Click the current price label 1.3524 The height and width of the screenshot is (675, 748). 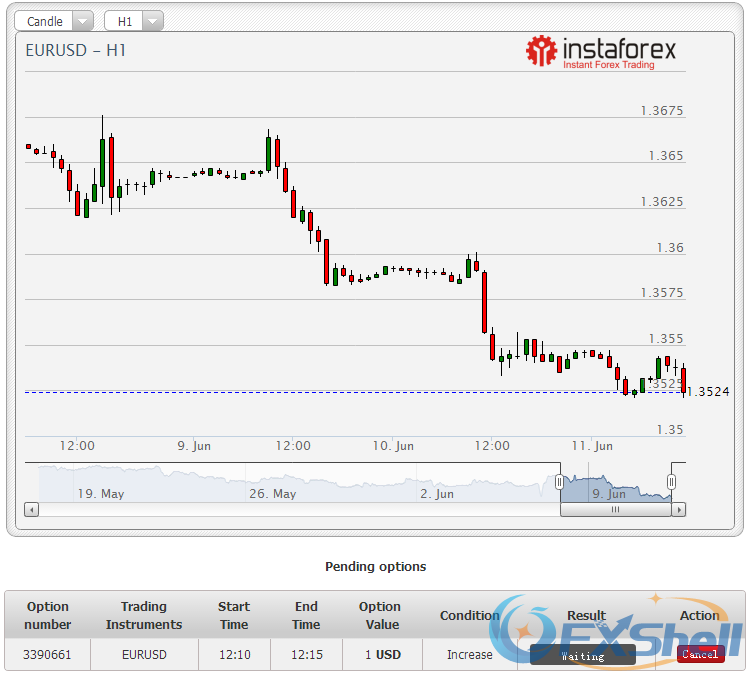point(708,392)
